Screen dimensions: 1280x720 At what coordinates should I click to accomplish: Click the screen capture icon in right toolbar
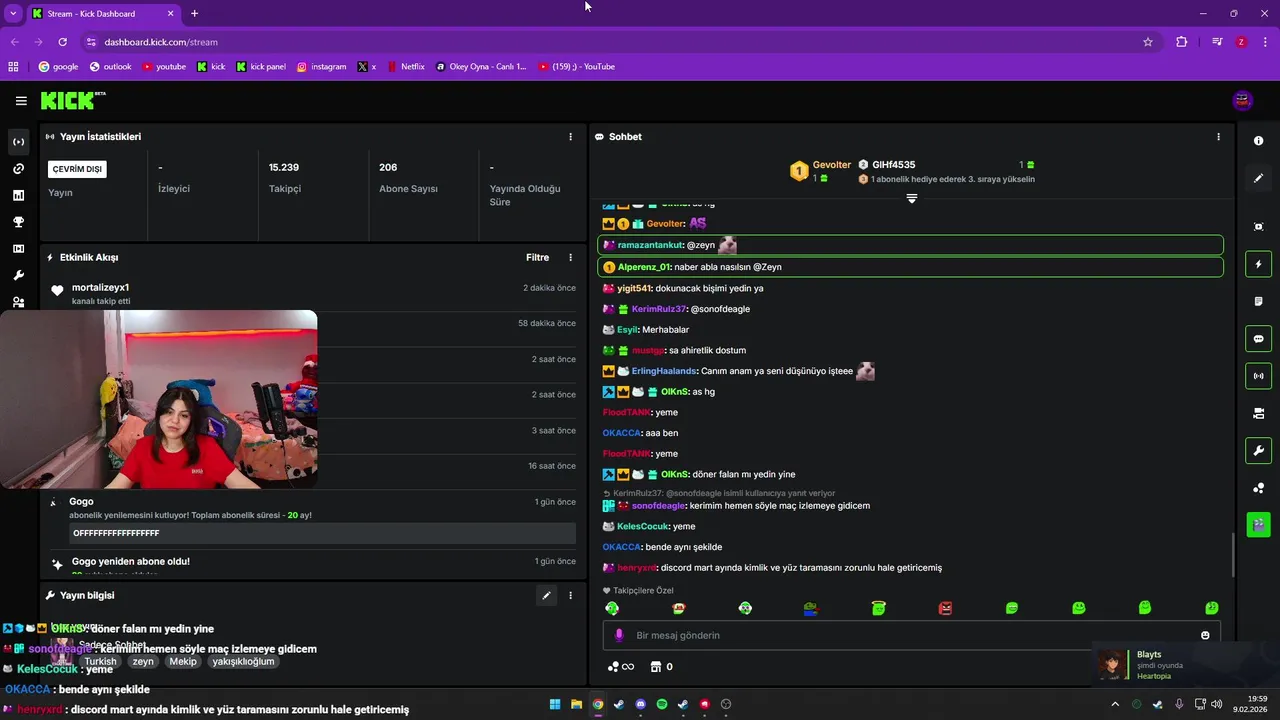point(1259,227)
